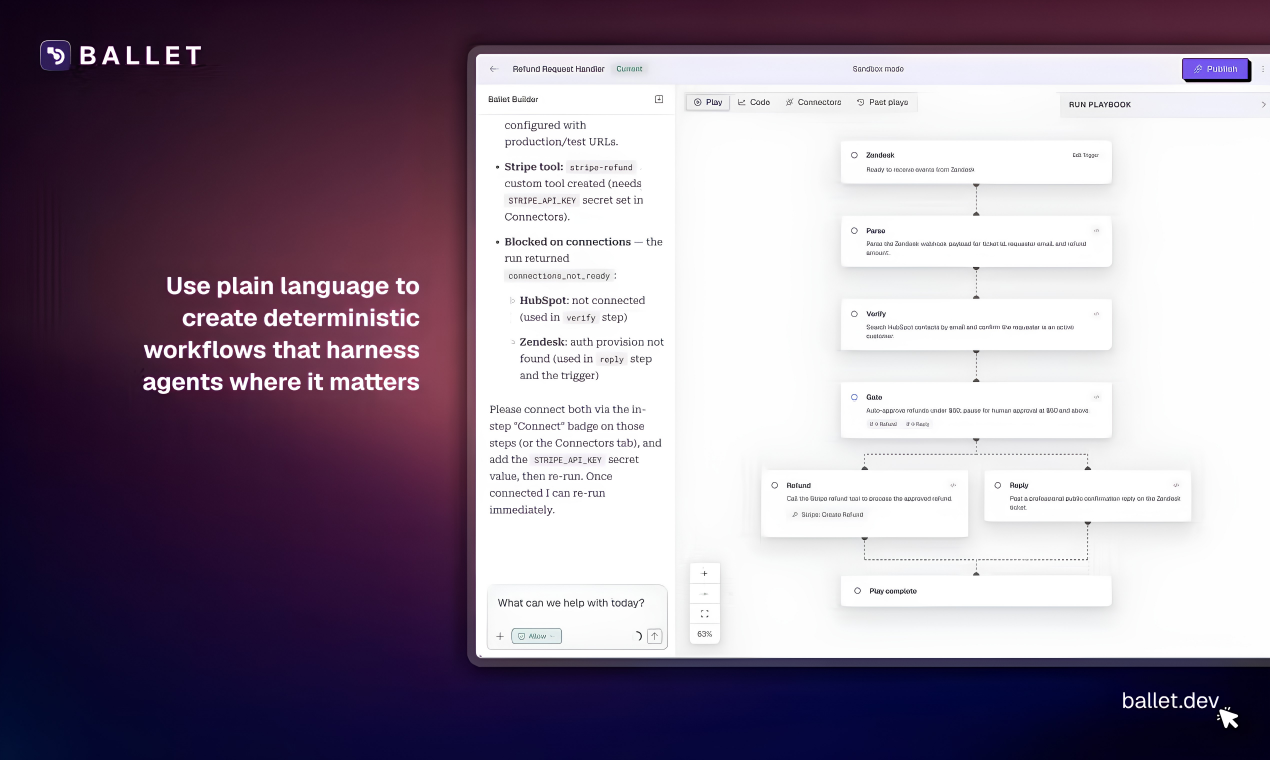
Task: Click the Publish button
Action: point(1215,69)
